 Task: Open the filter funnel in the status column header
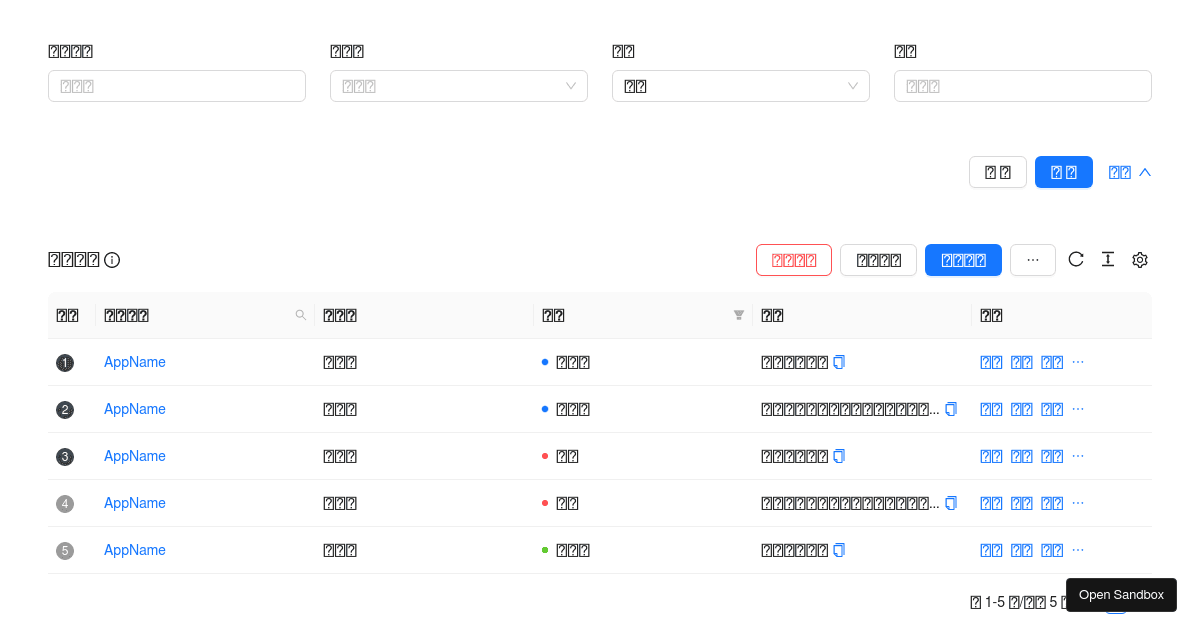click(738, 315)
